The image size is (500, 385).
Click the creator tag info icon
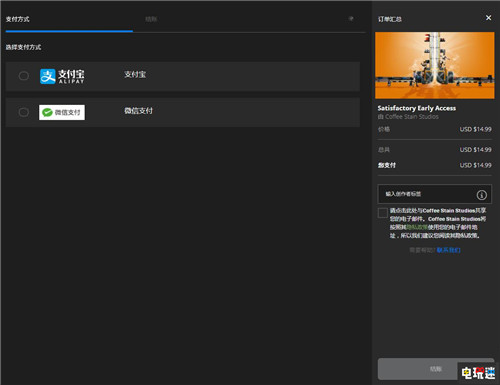pos(481,195)
